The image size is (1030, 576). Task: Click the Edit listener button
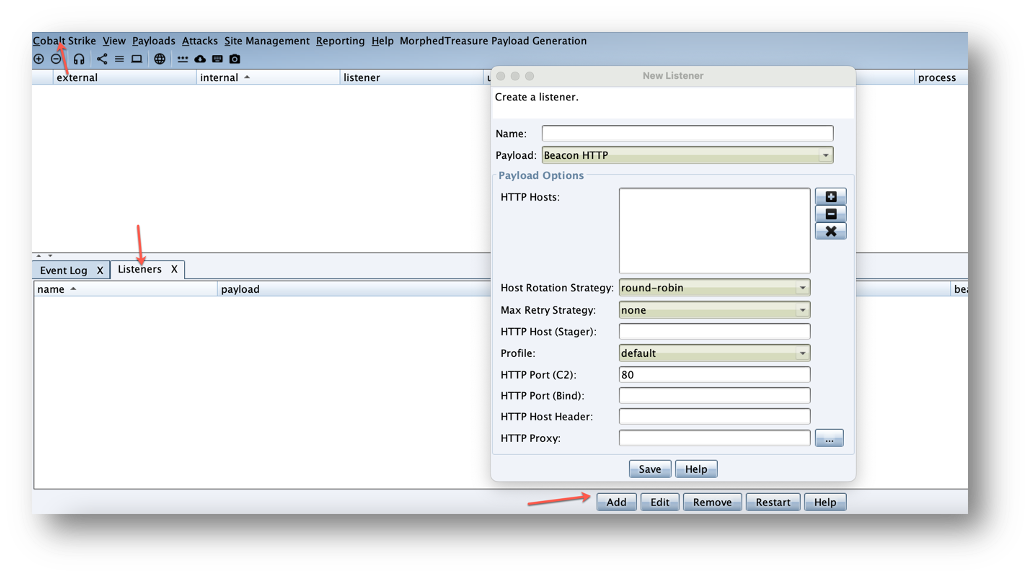(660, 502)
